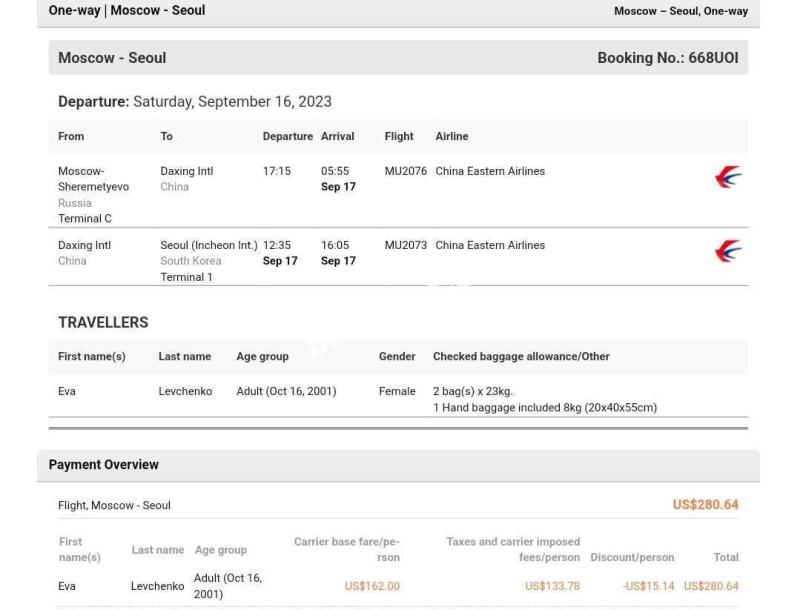The image size is (800, 610).
Task: Select the booking number 668UOI
Action: pos(713,58)
